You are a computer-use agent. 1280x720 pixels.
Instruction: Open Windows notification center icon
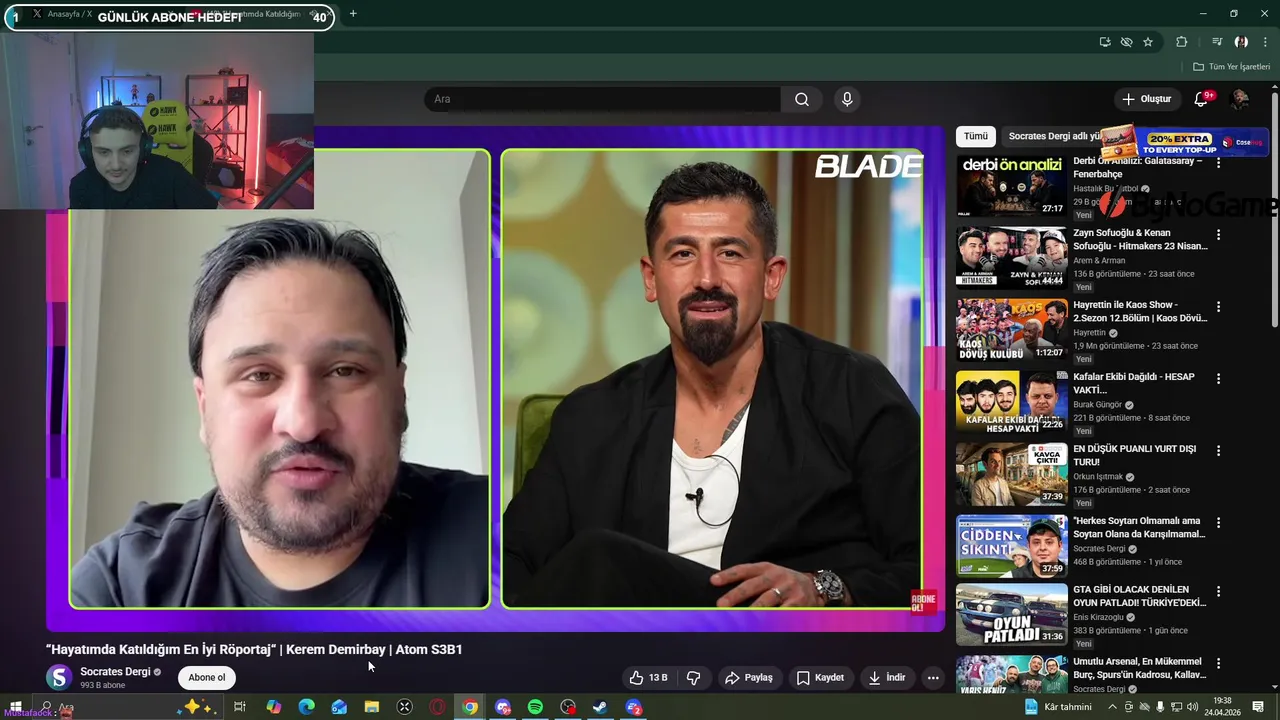point(1259,707)
